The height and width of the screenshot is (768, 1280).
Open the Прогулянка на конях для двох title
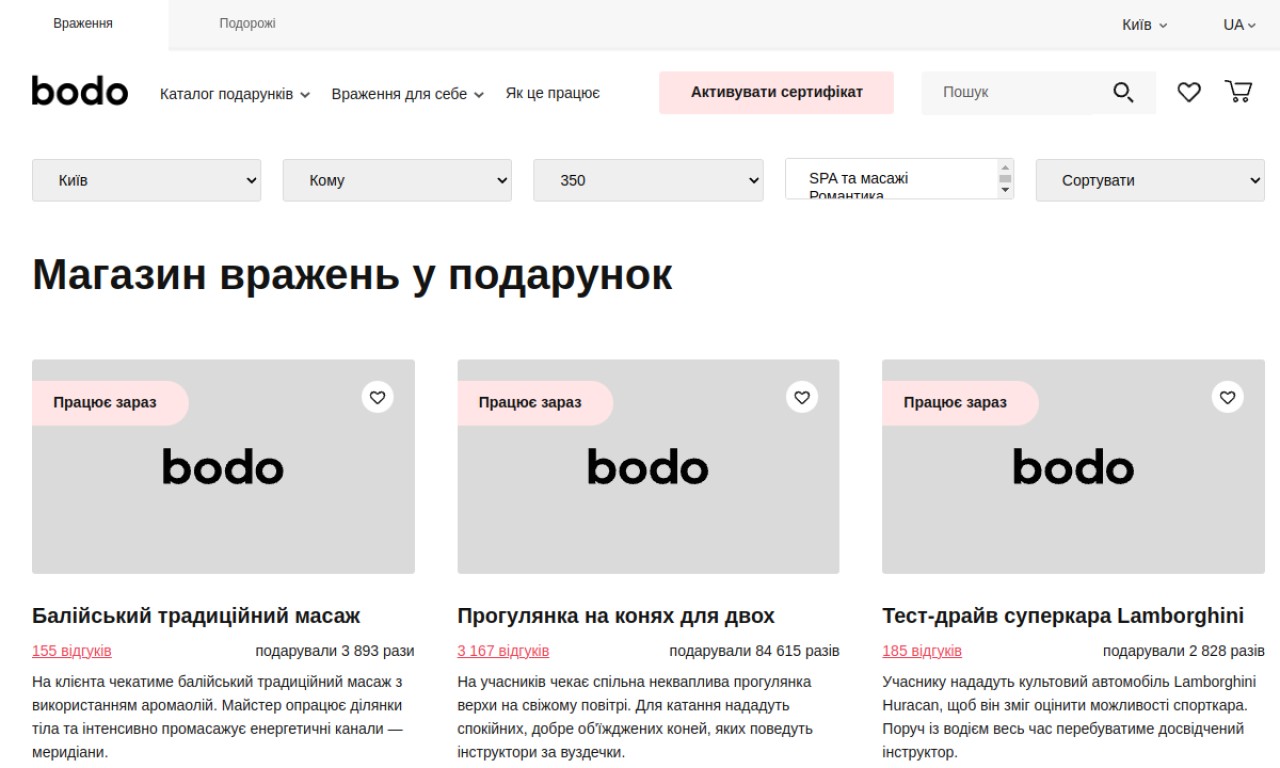(x=616, y=615)
